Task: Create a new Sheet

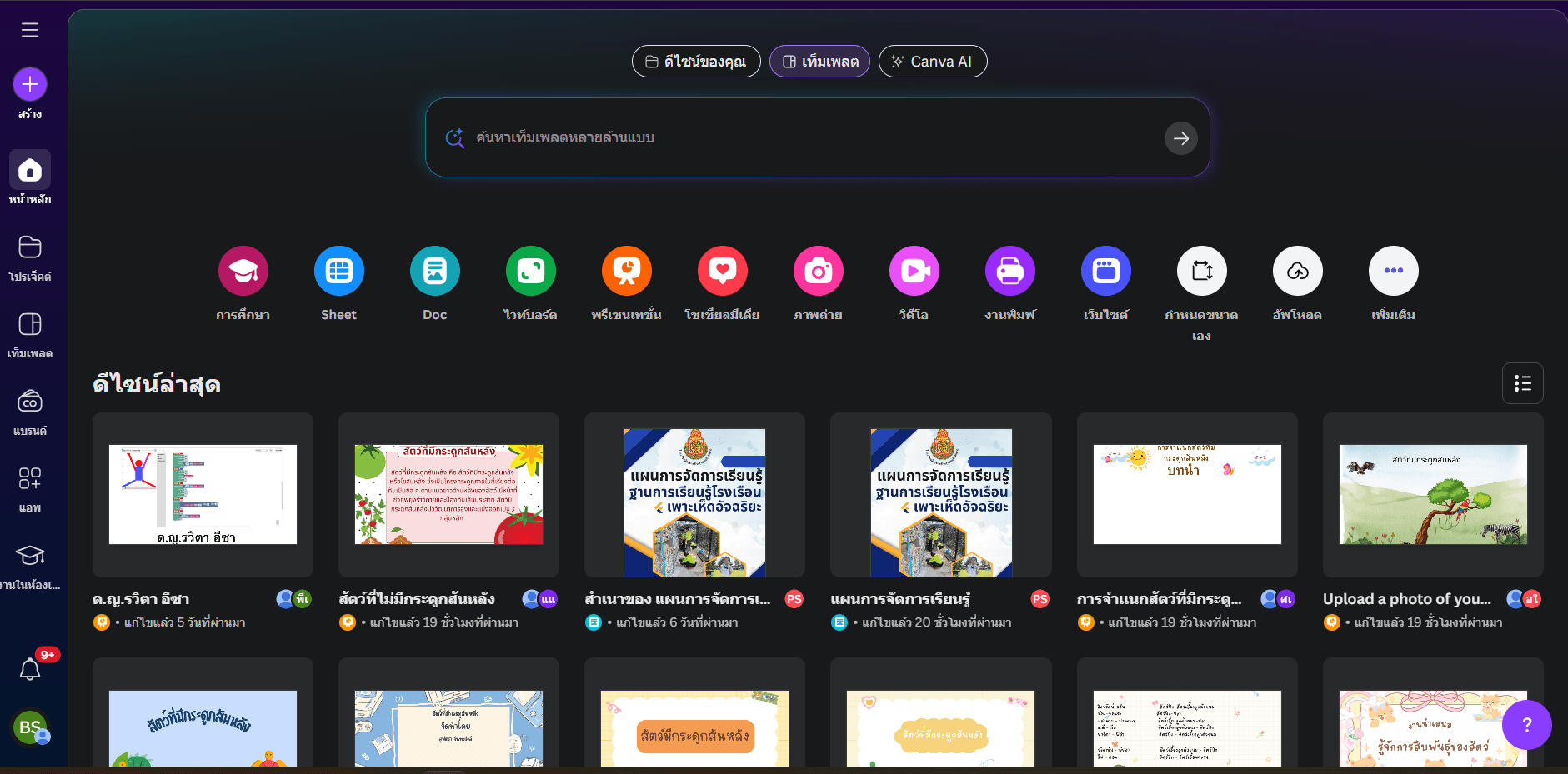Action: pos(339,271)
